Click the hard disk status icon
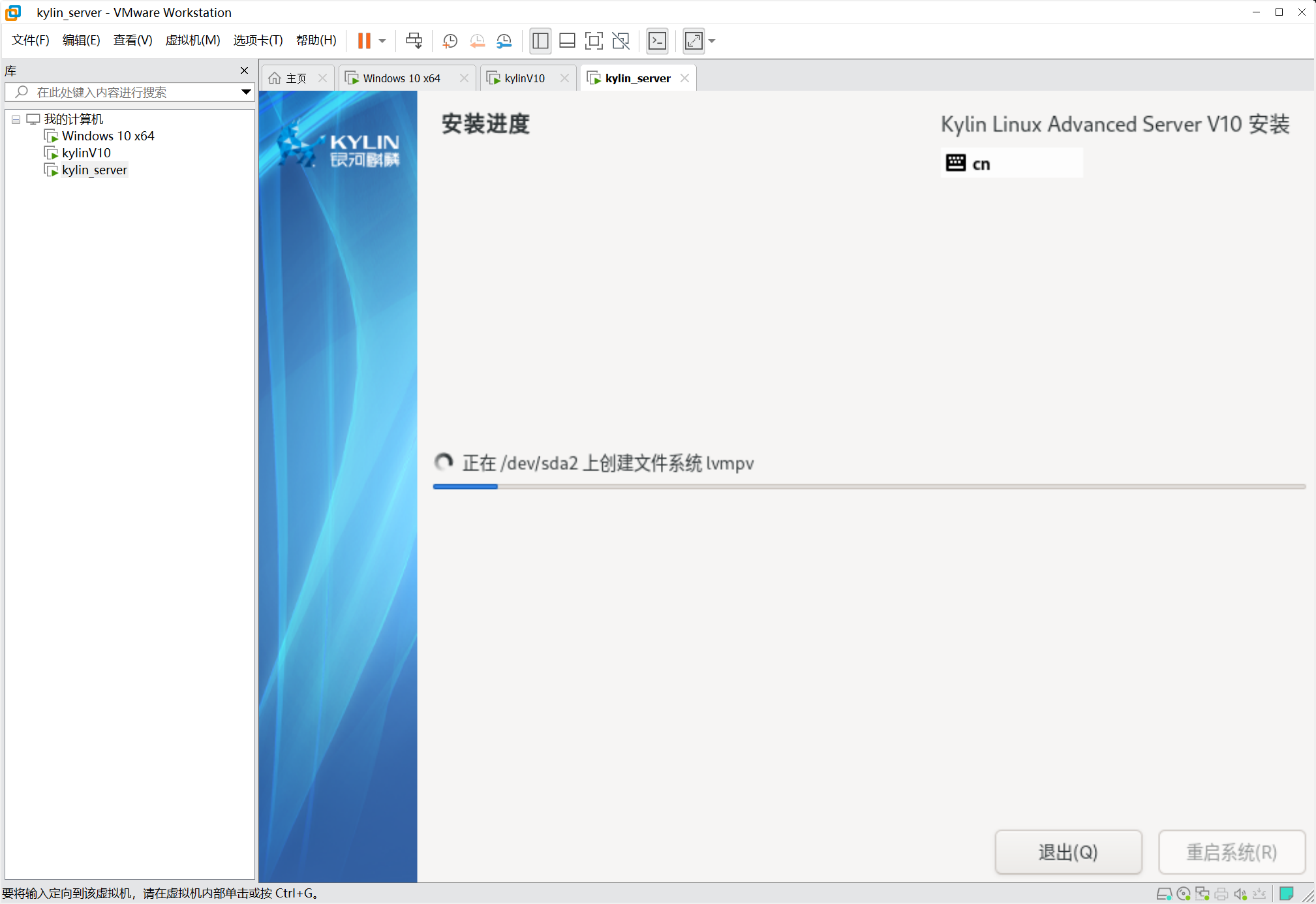 point(1164,894)
